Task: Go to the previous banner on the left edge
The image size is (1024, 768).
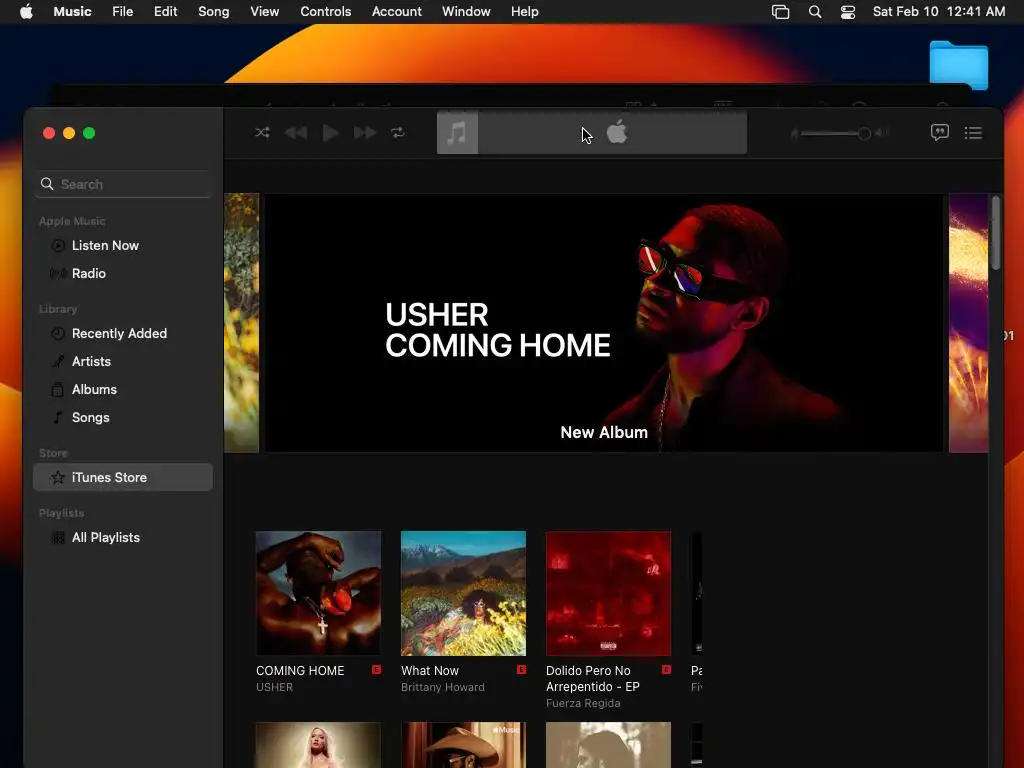Action: click(242, 323)
